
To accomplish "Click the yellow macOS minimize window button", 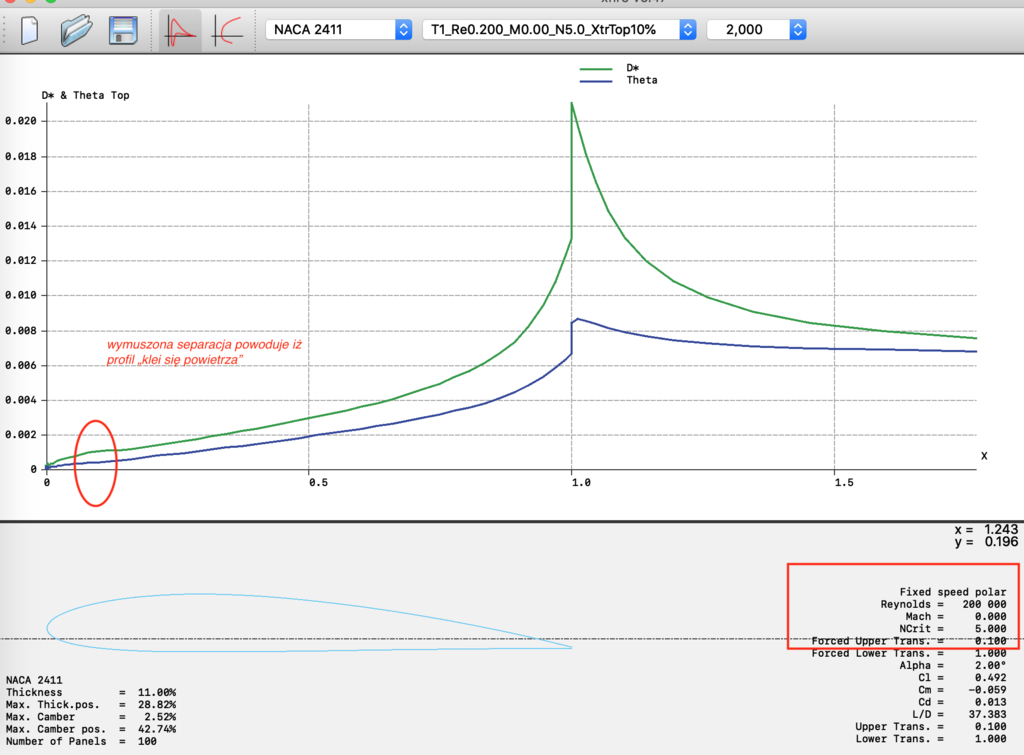I will tap(31, 2).
